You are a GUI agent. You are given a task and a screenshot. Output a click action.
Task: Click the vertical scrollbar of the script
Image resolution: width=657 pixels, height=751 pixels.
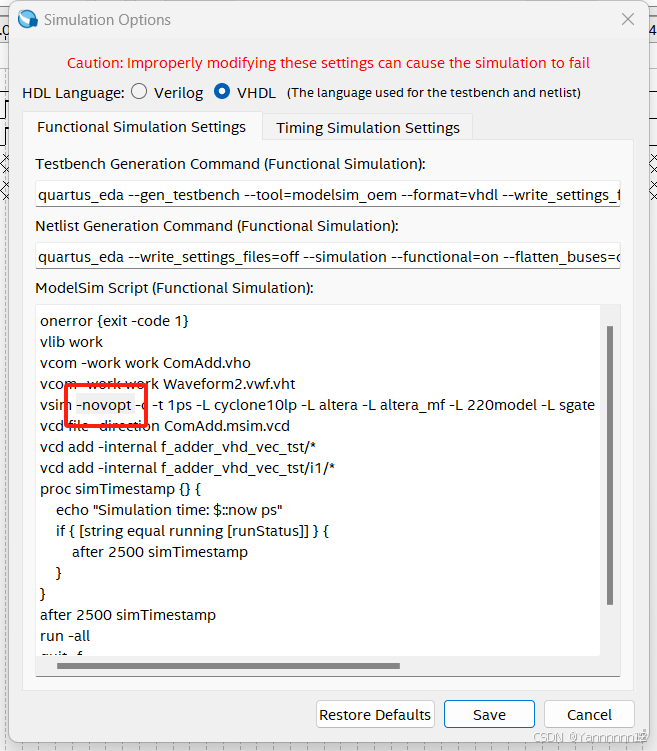click(610, 465)
